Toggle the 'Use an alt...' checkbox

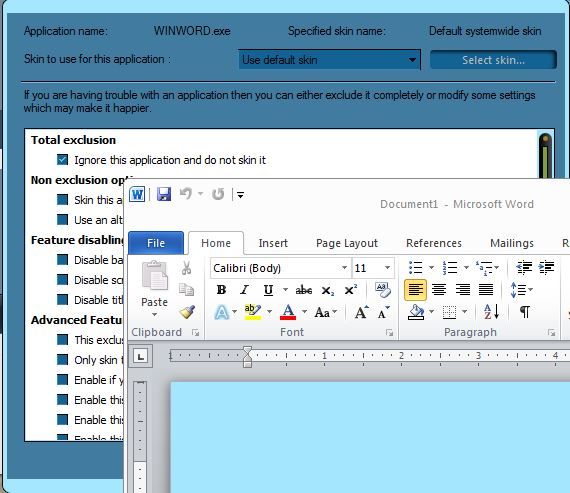pyautogui.click(x=63, y=220)
